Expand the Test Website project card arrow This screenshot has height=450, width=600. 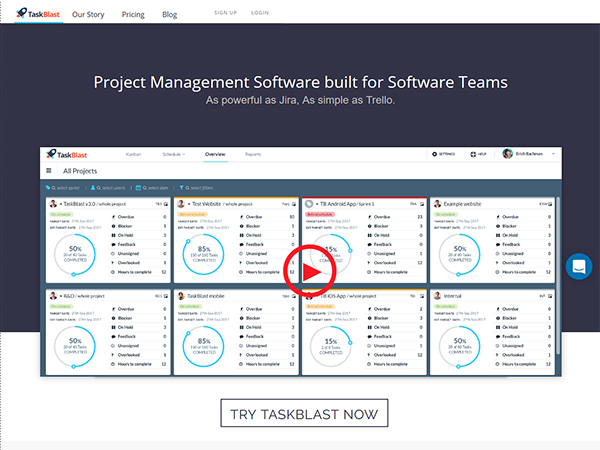click(189, 204)
